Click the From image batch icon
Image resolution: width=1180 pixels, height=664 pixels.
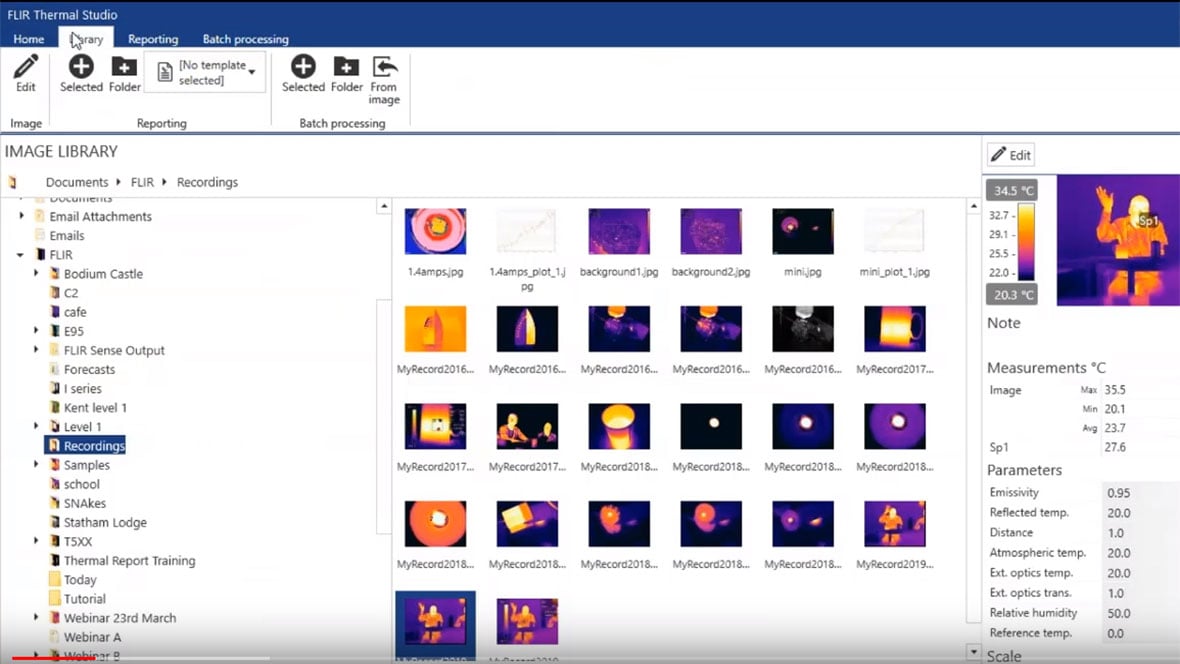tap(384, 68)
